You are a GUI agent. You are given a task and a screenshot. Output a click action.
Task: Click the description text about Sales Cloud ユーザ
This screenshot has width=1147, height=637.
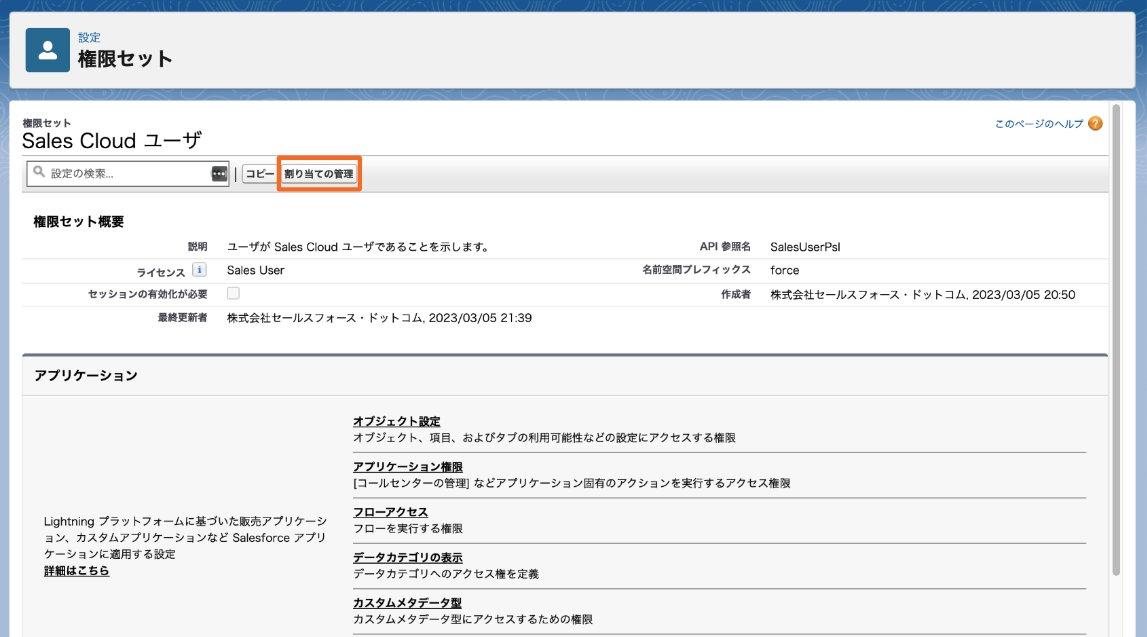tap(358, 247)
